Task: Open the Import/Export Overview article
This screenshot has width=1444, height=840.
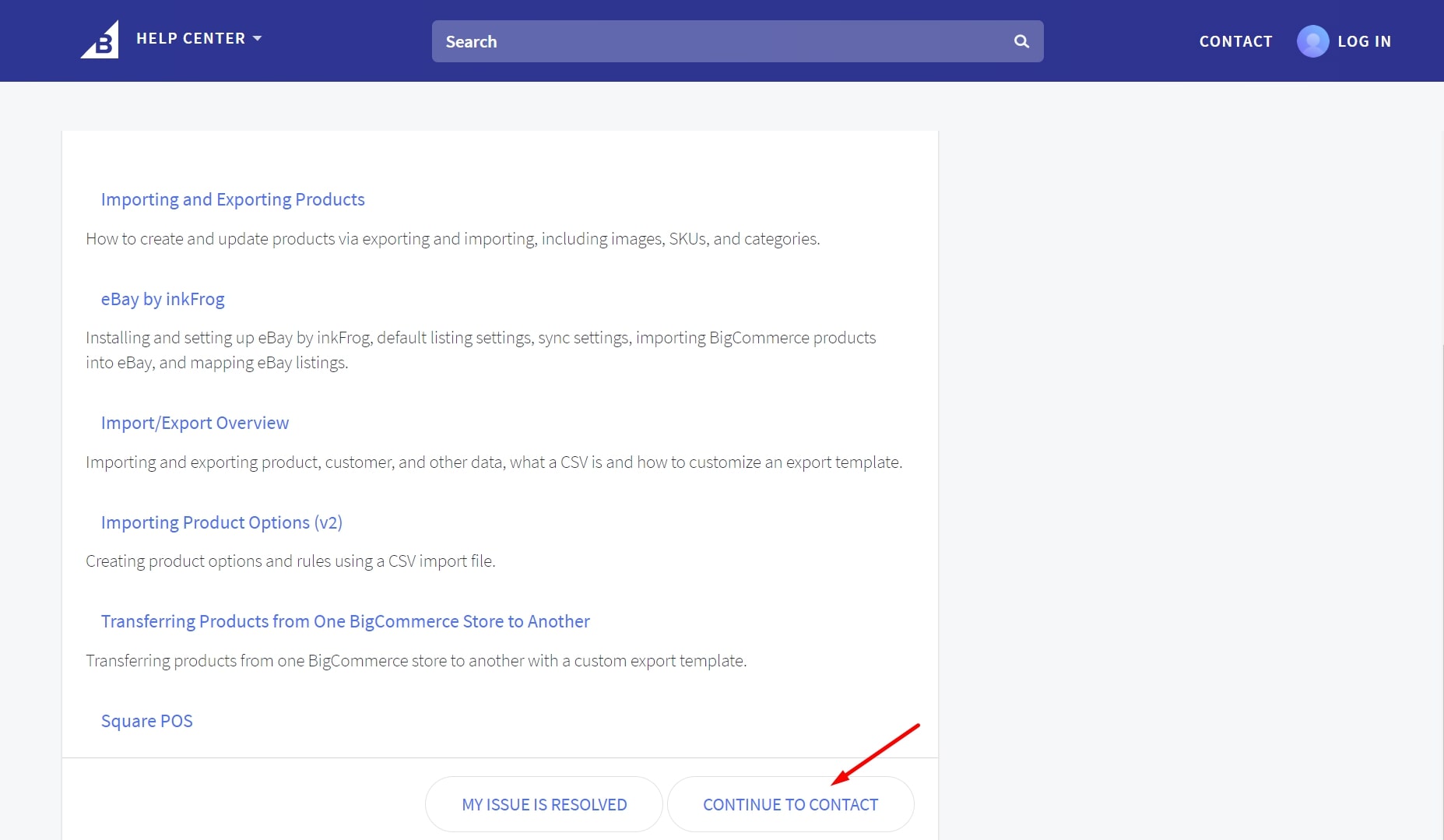Action: click(195, 423)
